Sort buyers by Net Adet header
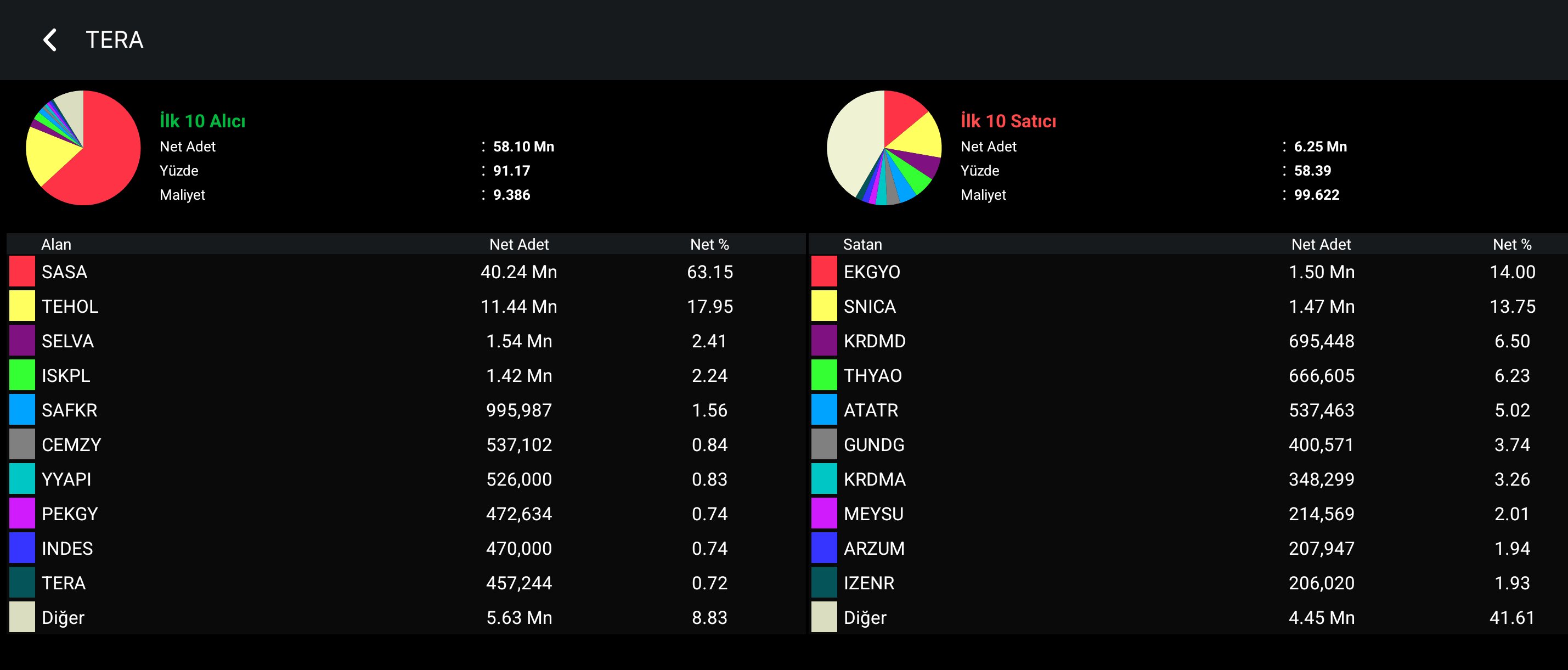The image size is (1568, 670). (x=518, y=244)
